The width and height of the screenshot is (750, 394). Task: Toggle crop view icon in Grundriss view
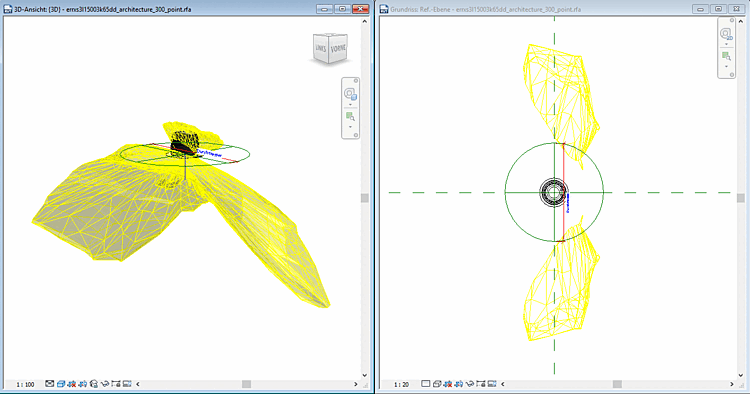[x=481, y=383]
